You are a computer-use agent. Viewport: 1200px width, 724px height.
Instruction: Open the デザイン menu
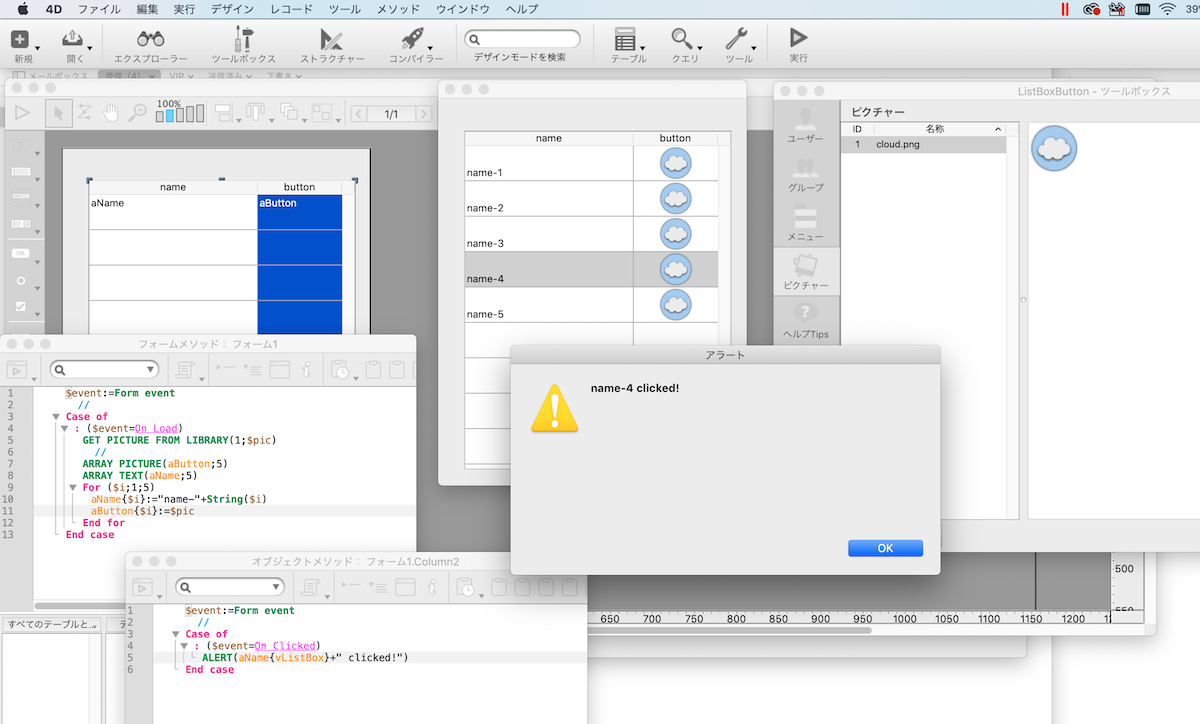[232, 9]
